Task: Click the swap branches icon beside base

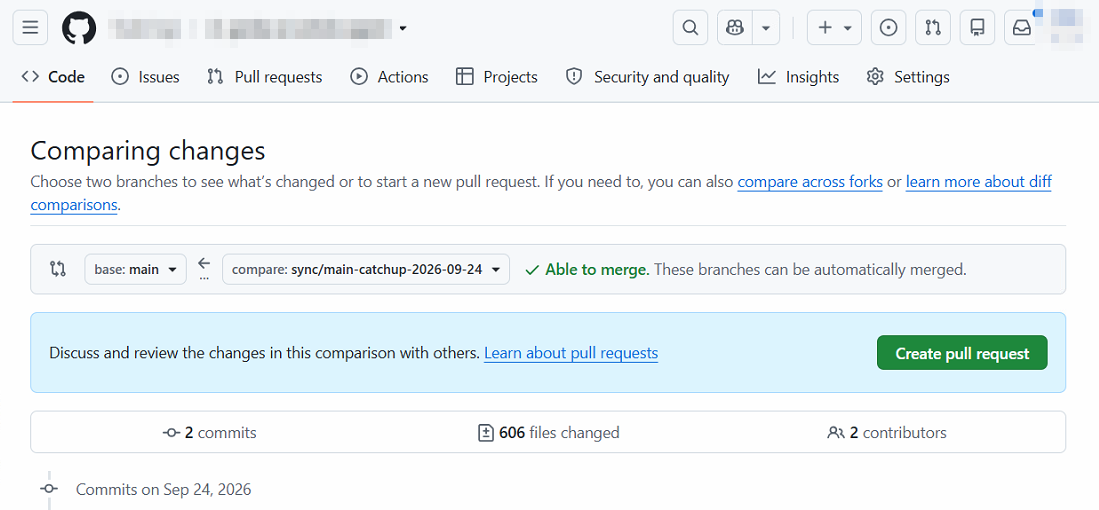Action: point(58,269)
